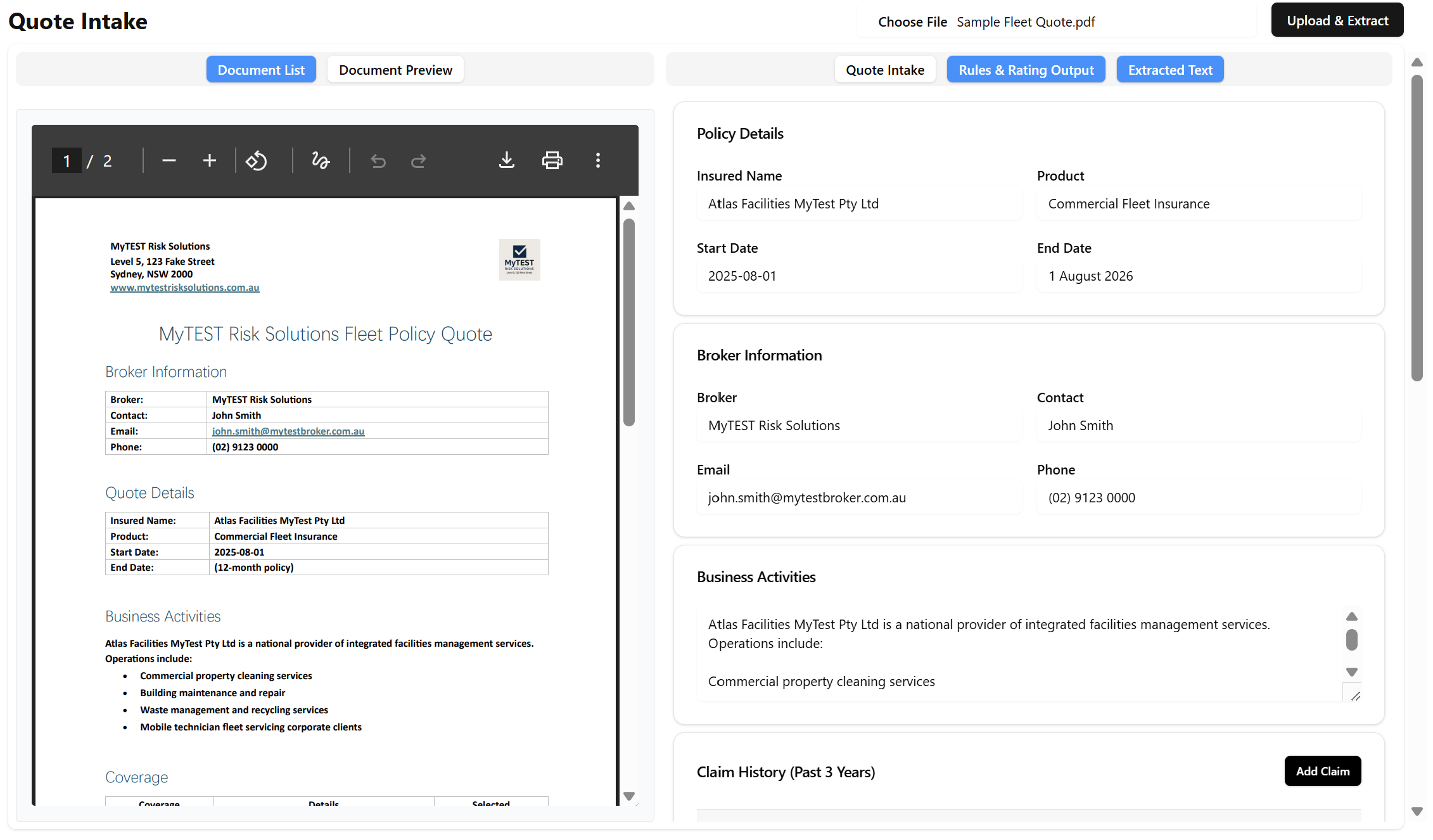Click the PDF undo arrow

point(378,161)
